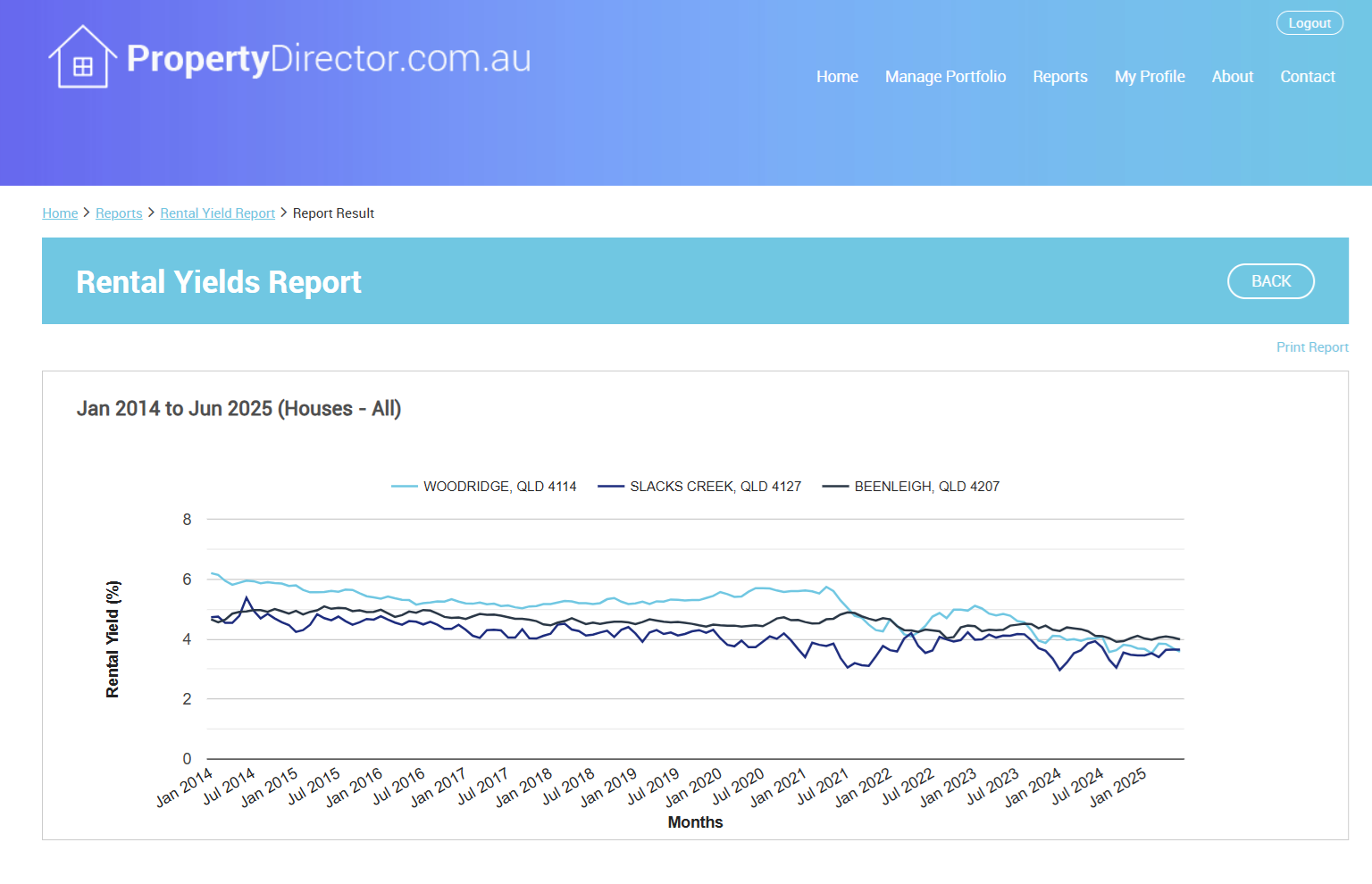Click the 'Jan 2022' x-axis tick label
1372x884 pixels.
point(864,787)
